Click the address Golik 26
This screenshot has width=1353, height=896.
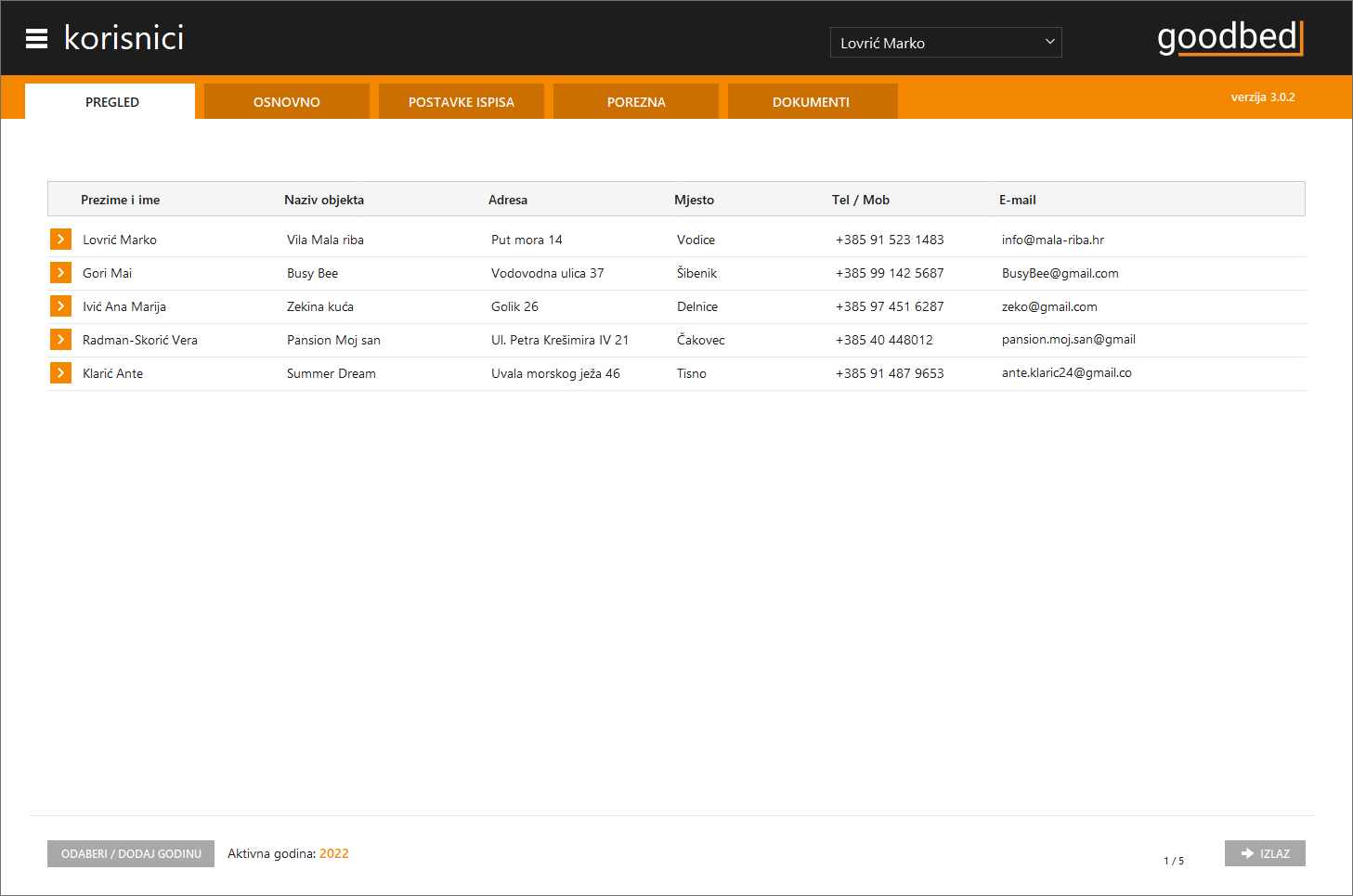(x=514, y=306)
